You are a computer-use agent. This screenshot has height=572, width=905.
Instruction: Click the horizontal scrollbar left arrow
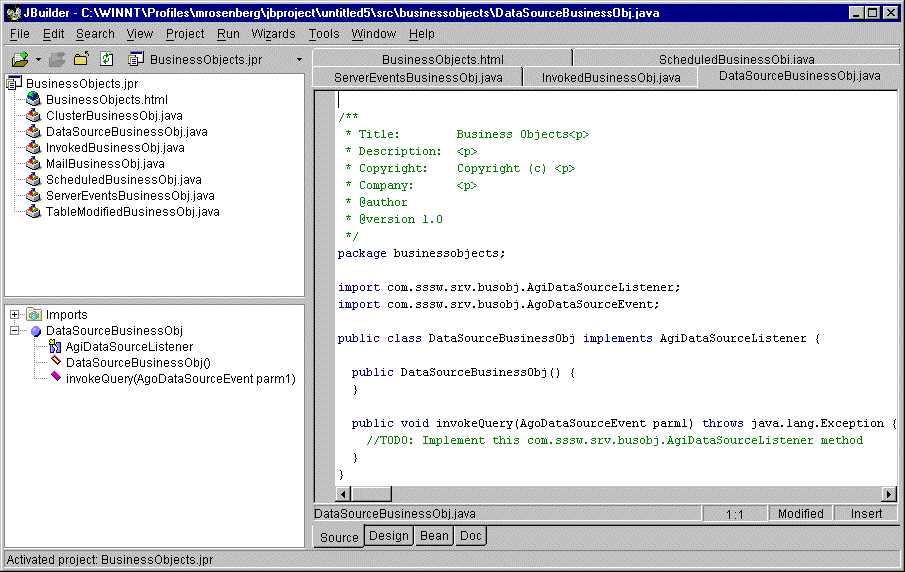pyautogui.click(x=343, y=494)
